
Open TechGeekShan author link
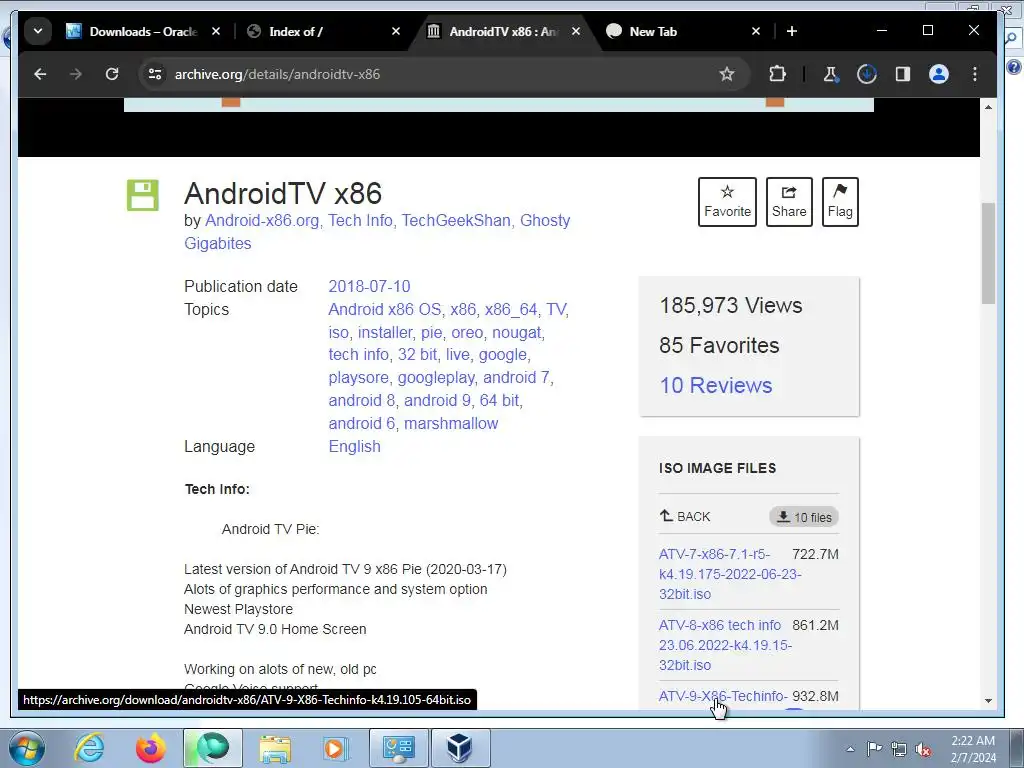pyautogui.click(x=456, y=221)
